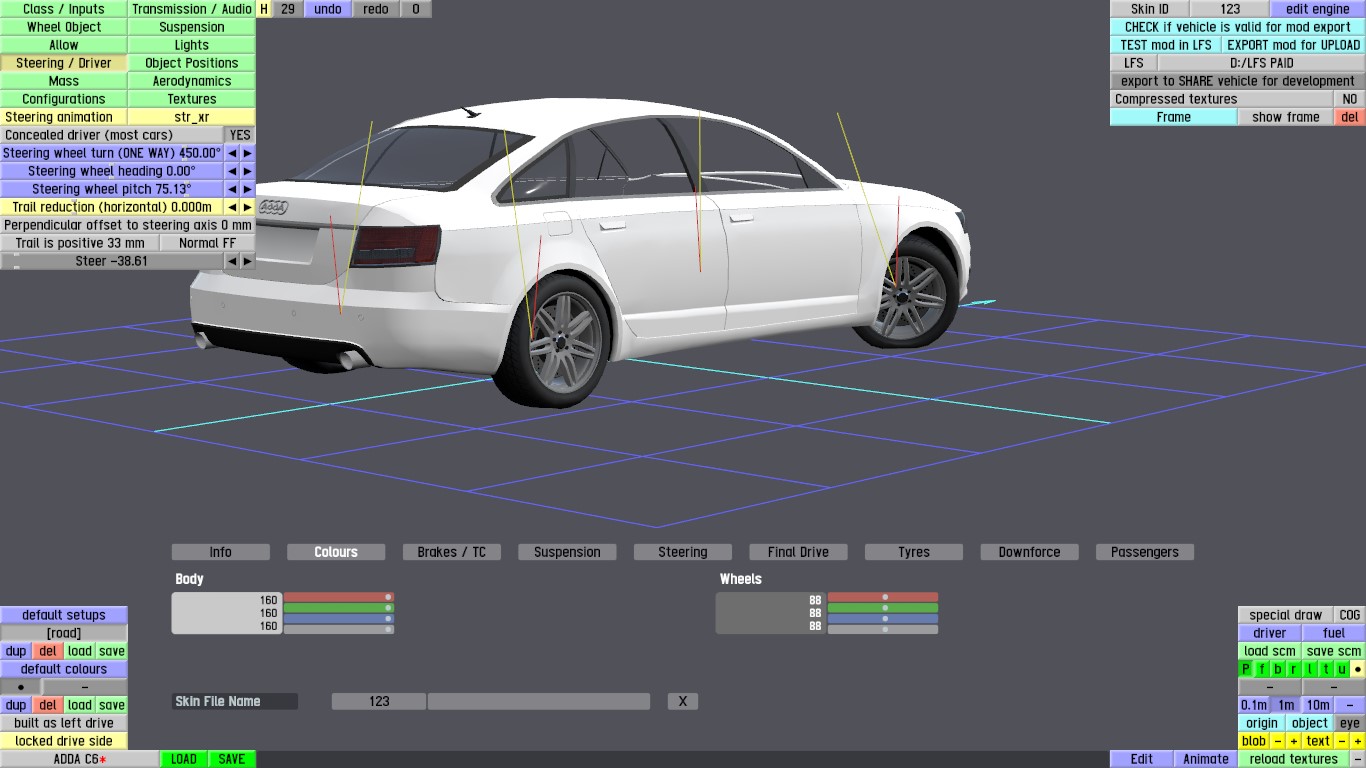Click EXPORT mod for UPLOAD
This screenshot has height=768, width=1366.
coord(1294,45)
